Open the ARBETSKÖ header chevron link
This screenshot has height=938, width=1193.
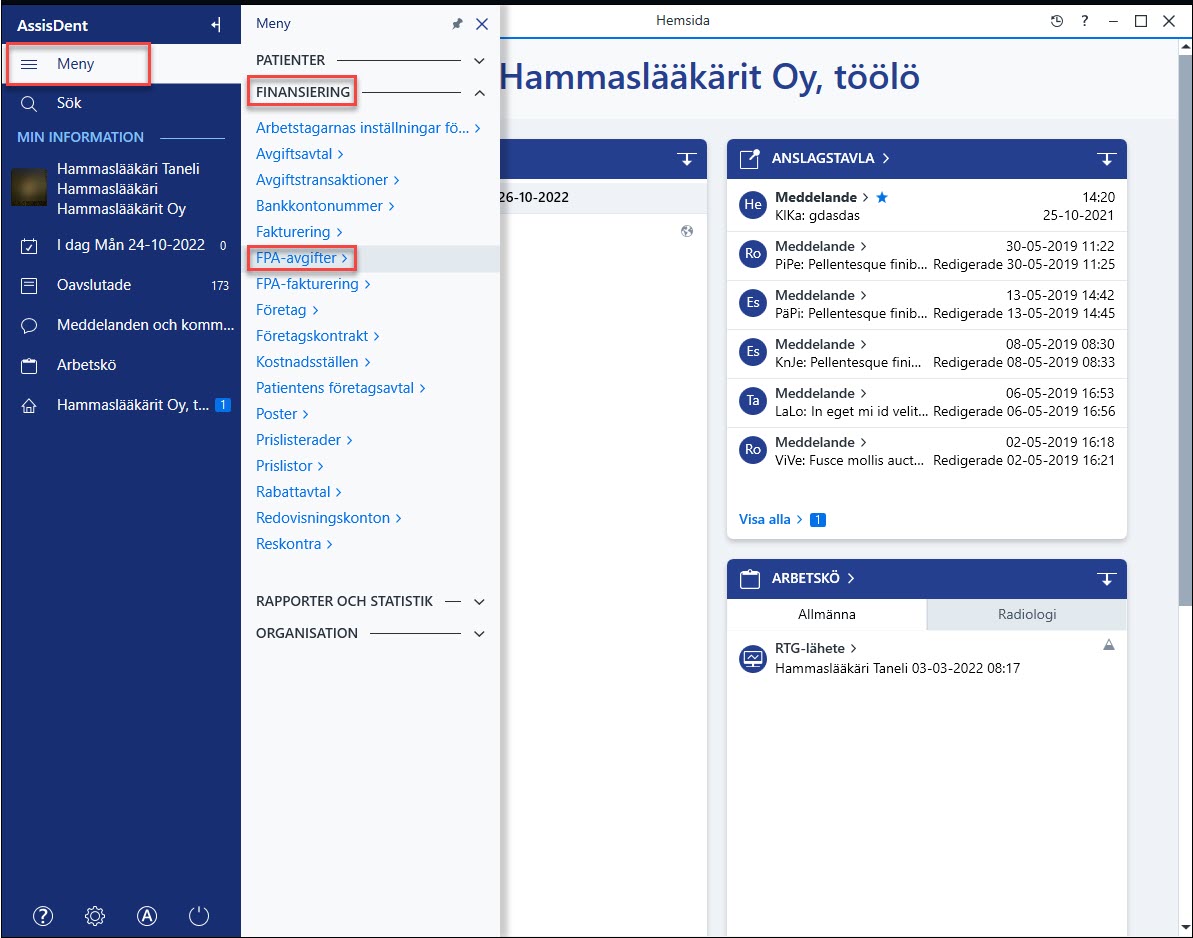(850, 579)
